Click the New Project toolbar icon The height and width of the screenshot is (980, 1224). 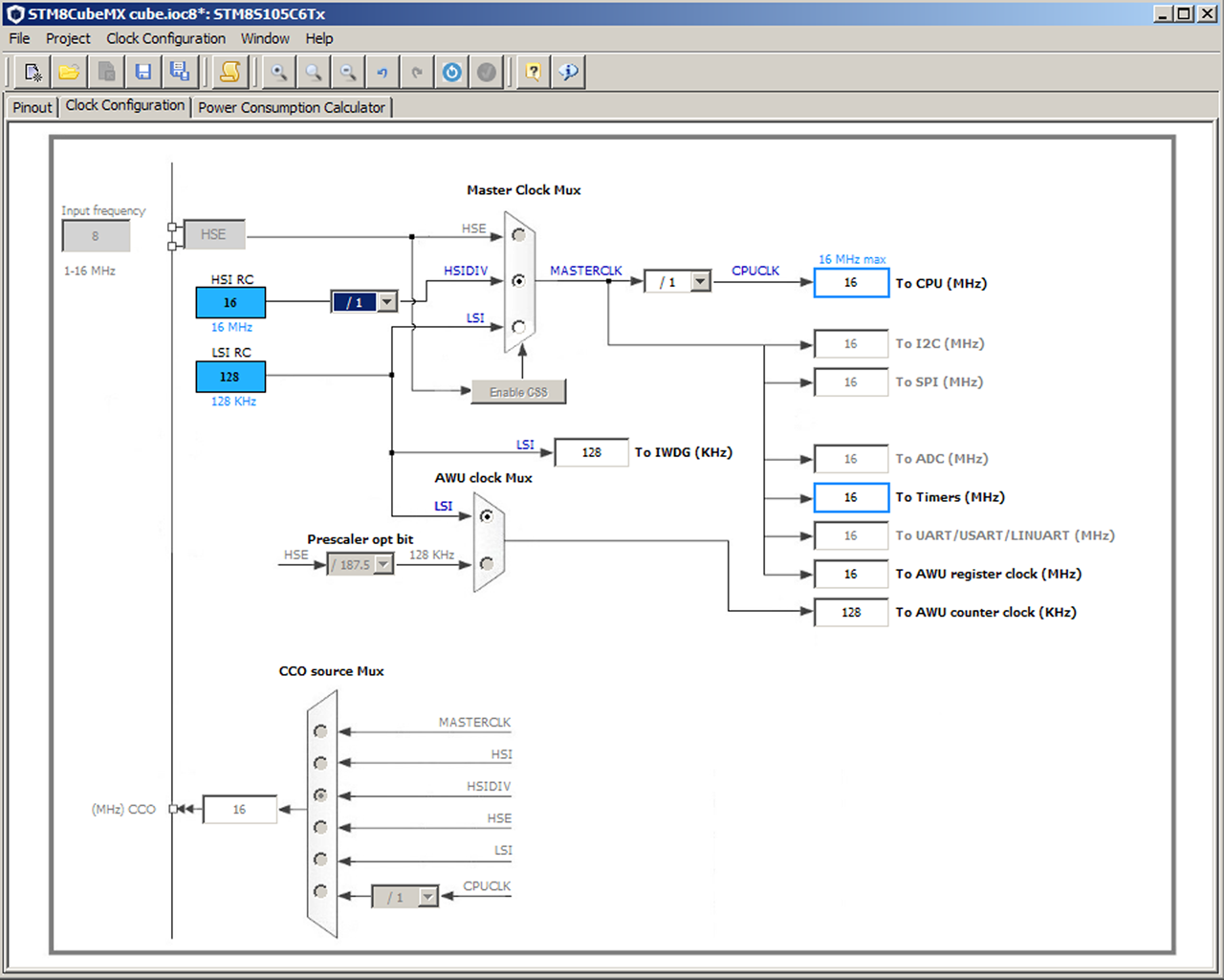coord(33,72)
